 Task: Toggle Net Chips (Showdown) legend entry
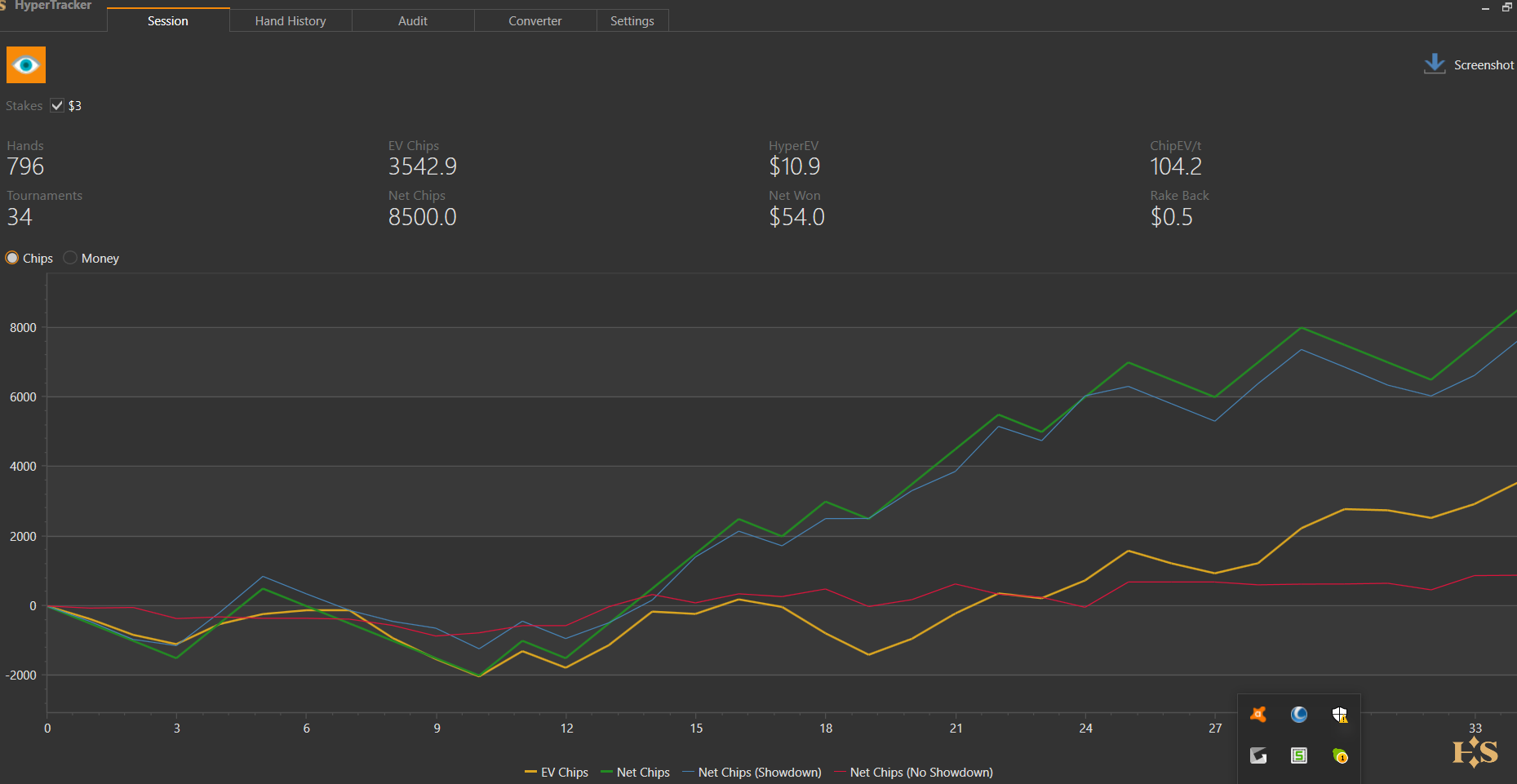pos(752,772)
